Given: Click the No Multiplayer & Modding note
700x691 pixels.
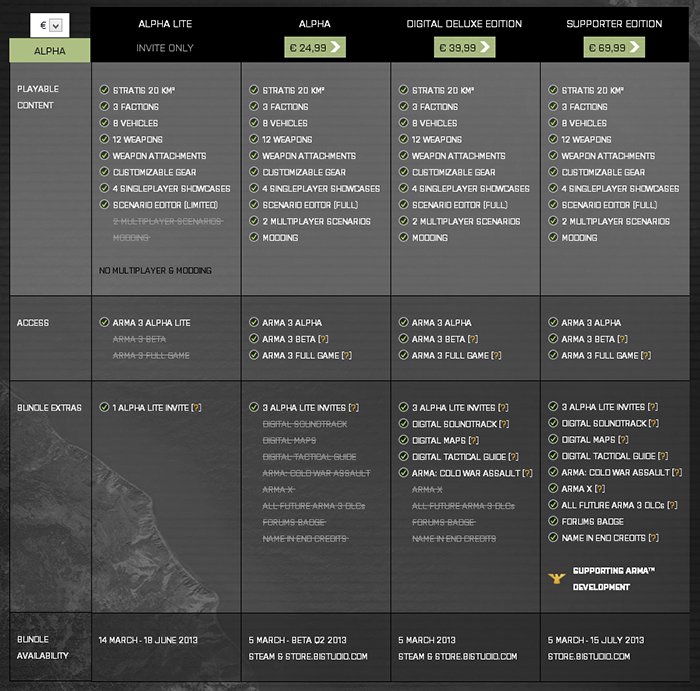Looking at the screenshot, I should 155,271.
